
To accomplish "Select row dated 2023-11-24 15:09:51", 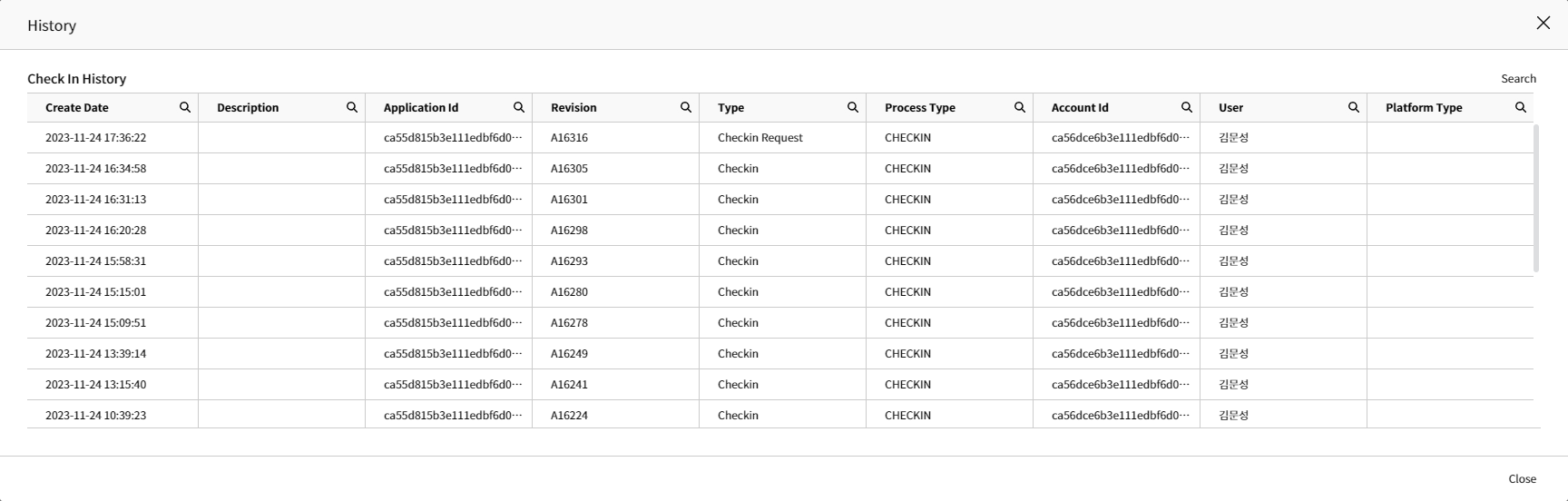I will pos(780,323).
